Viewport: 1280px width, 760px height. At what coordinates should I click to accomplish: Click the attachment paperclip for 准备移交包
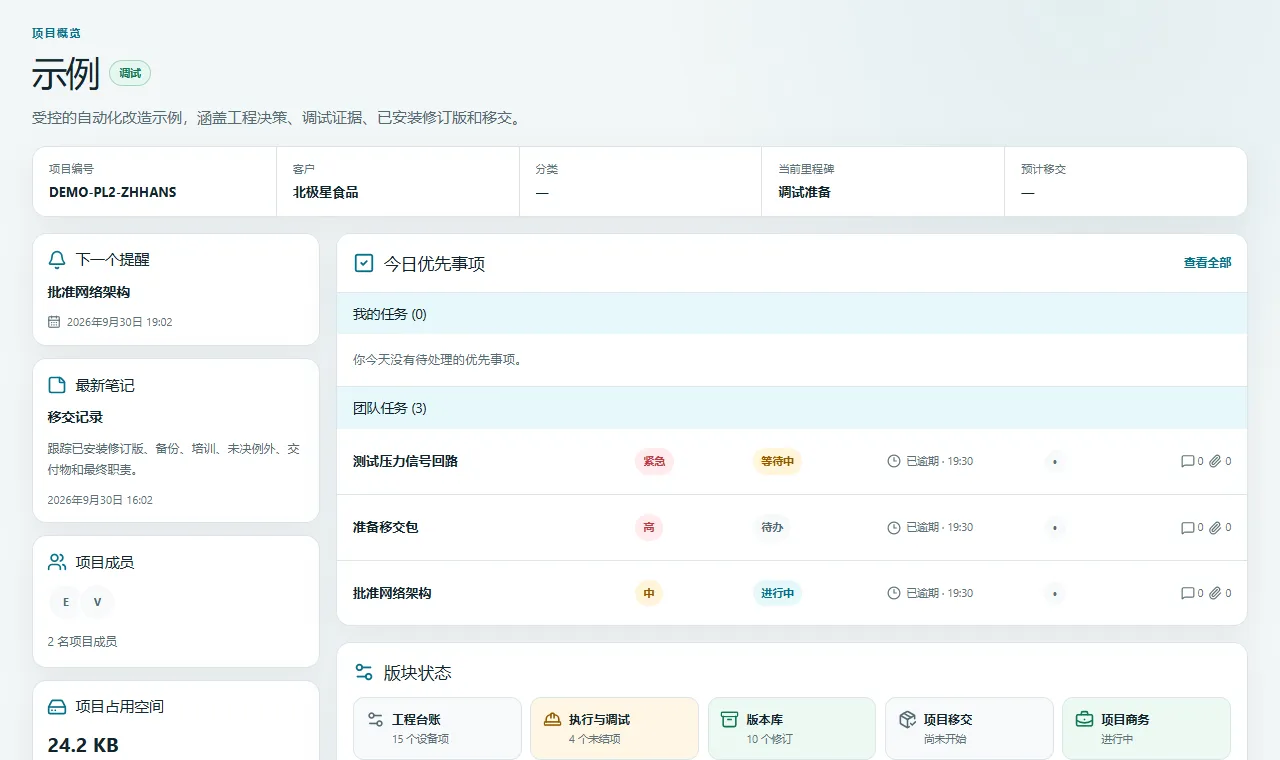[1215, 527]
